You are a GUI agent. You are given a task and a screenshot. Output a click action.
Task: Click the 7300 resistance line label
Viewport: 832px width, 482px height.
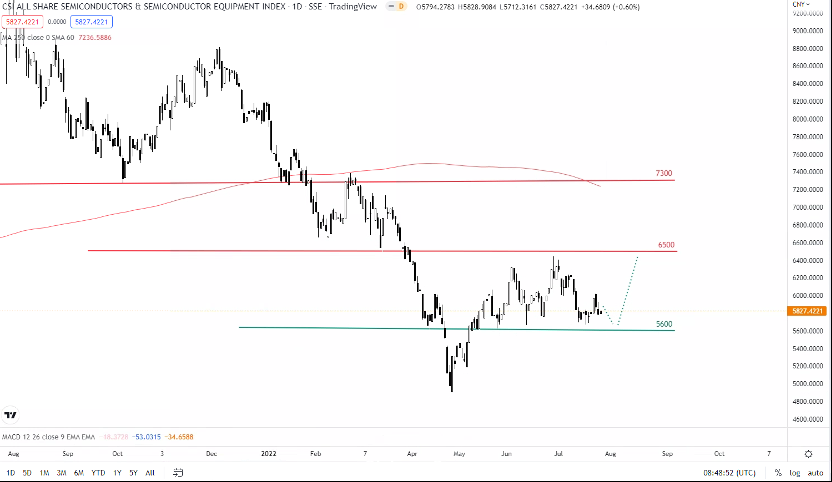664,173
